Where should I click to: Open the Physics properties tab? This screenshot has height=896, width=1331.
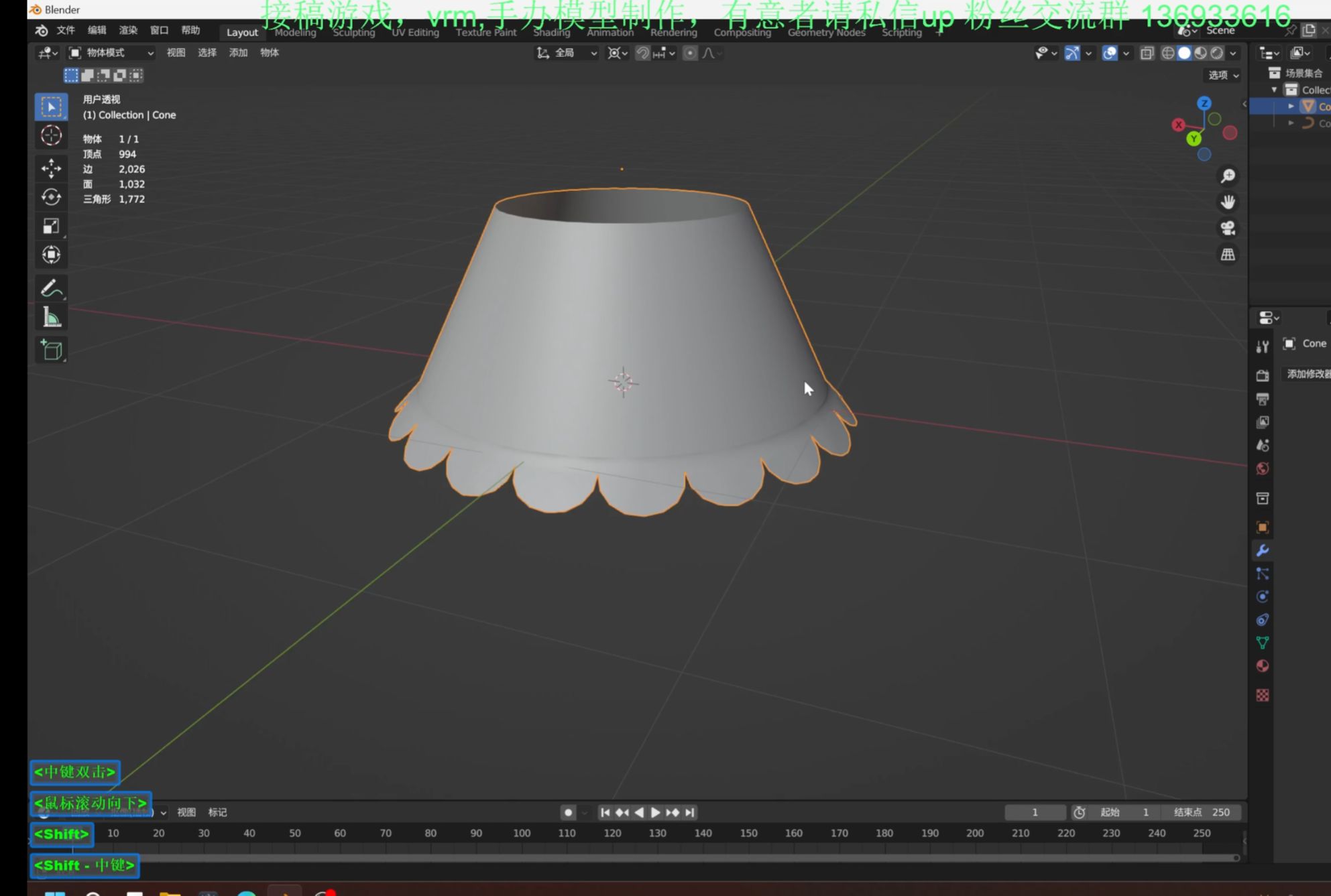1263,596
